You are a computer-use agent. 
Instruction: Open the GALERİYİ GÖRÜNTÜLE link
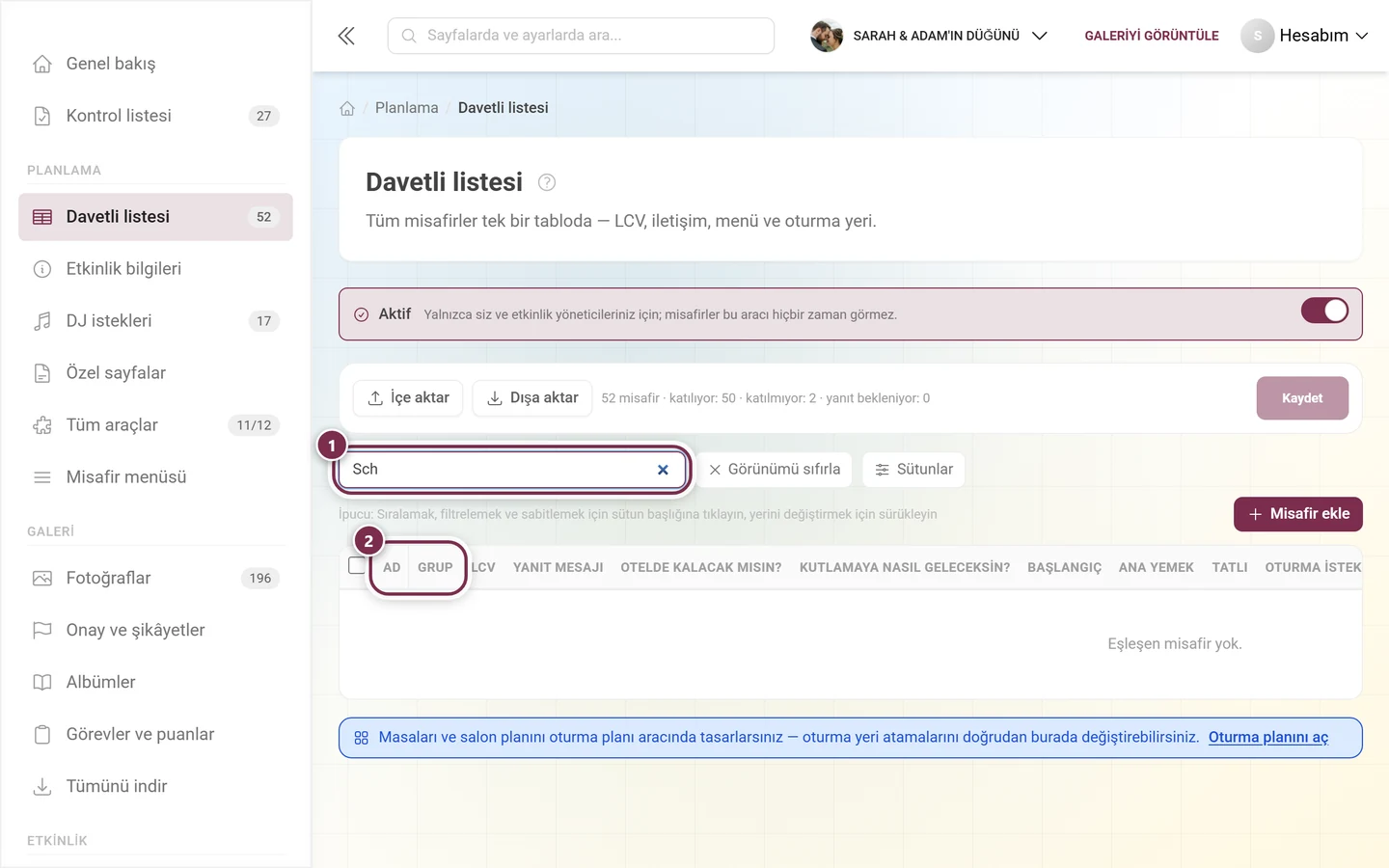click(1152, 36)
